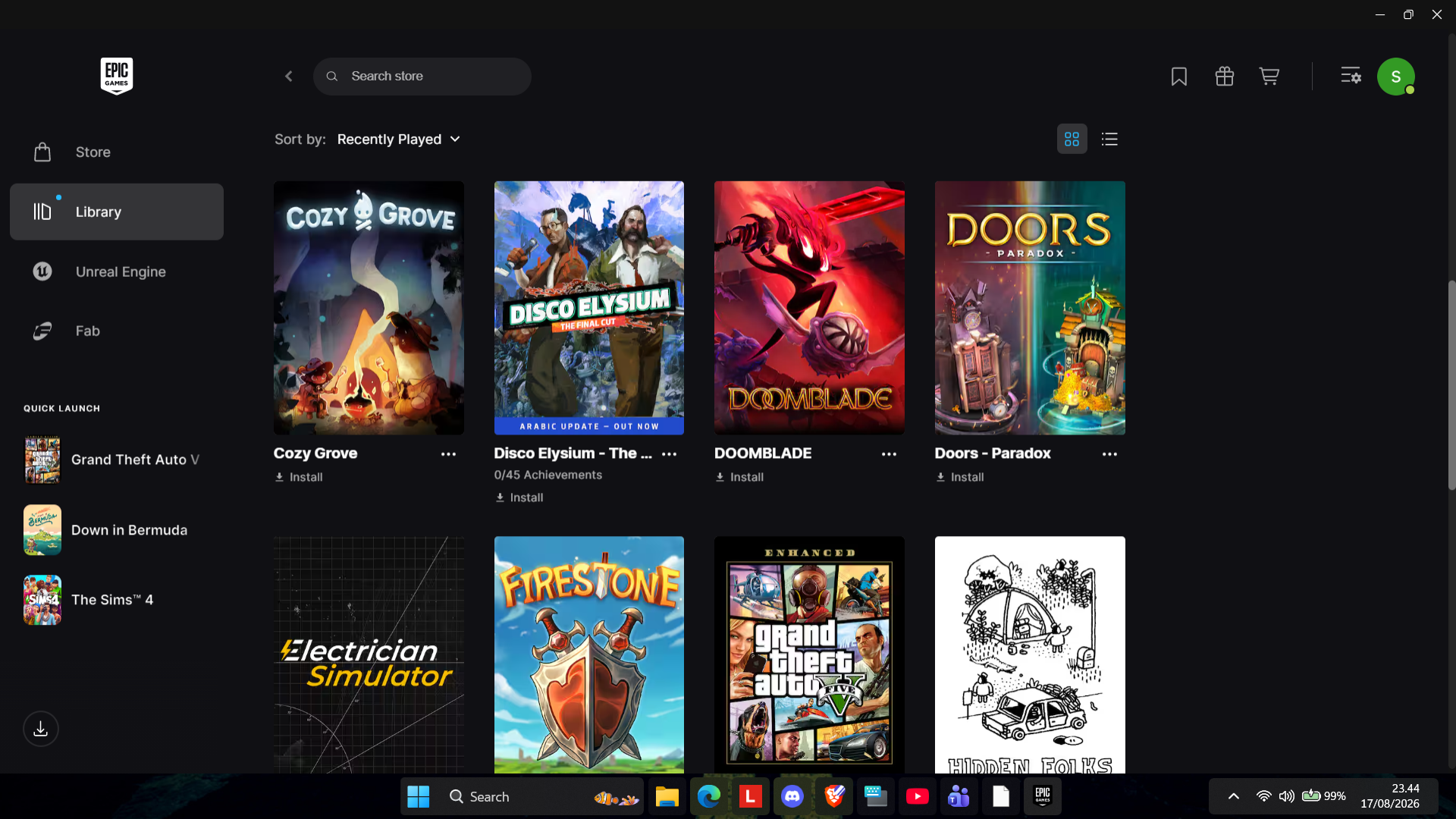The width and height of the screenshot is (1456, 819).
Task: Open the red L app in the taskbar
Action: (751, 797)
